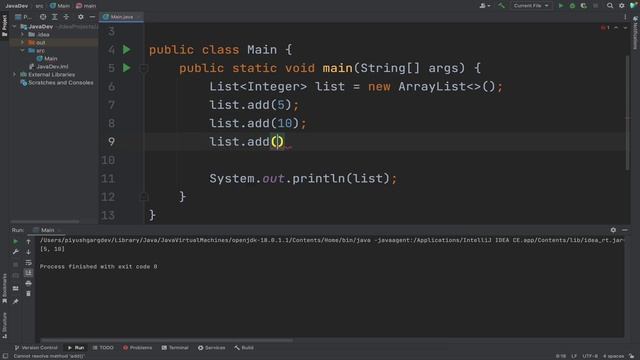The image size is (640, 360).
Task: Open the Current File run configuration dropdown
Action: pos(531,6)
